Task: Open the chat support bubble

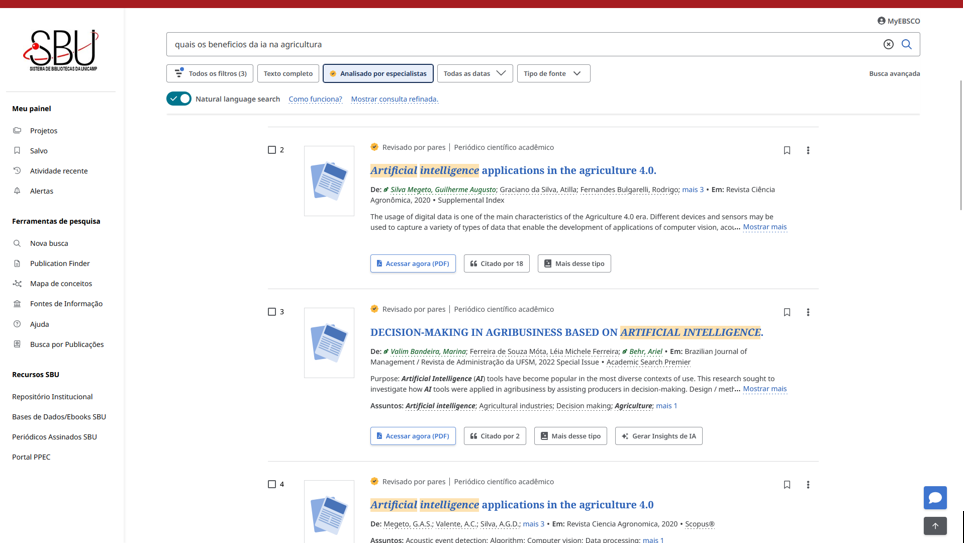Action: (x=935, y=498)
